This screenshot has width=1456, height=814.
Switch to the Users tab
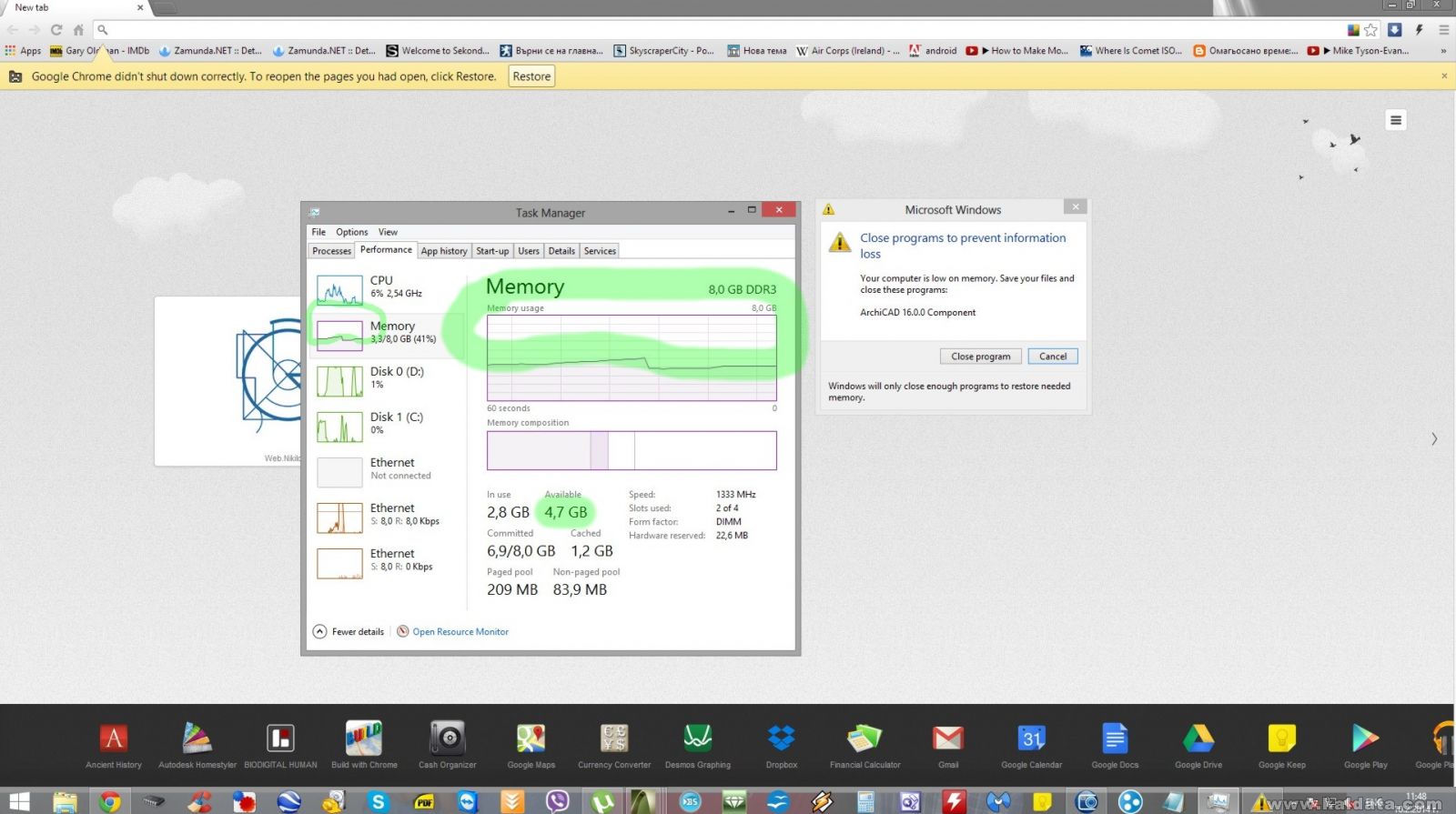[x=529, y=251]
